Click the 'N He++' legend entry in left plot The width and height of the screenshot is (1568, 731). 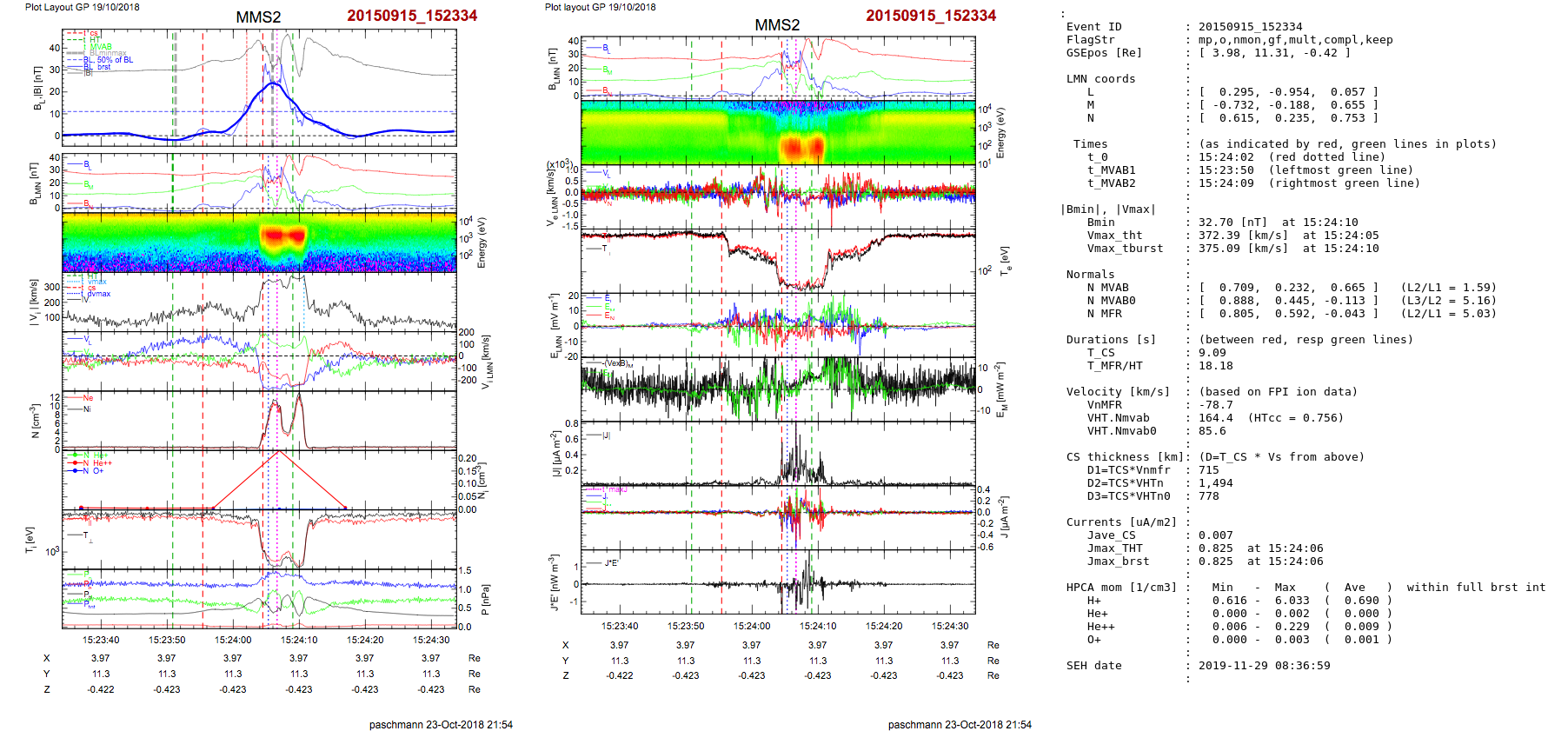click(90, 463)
